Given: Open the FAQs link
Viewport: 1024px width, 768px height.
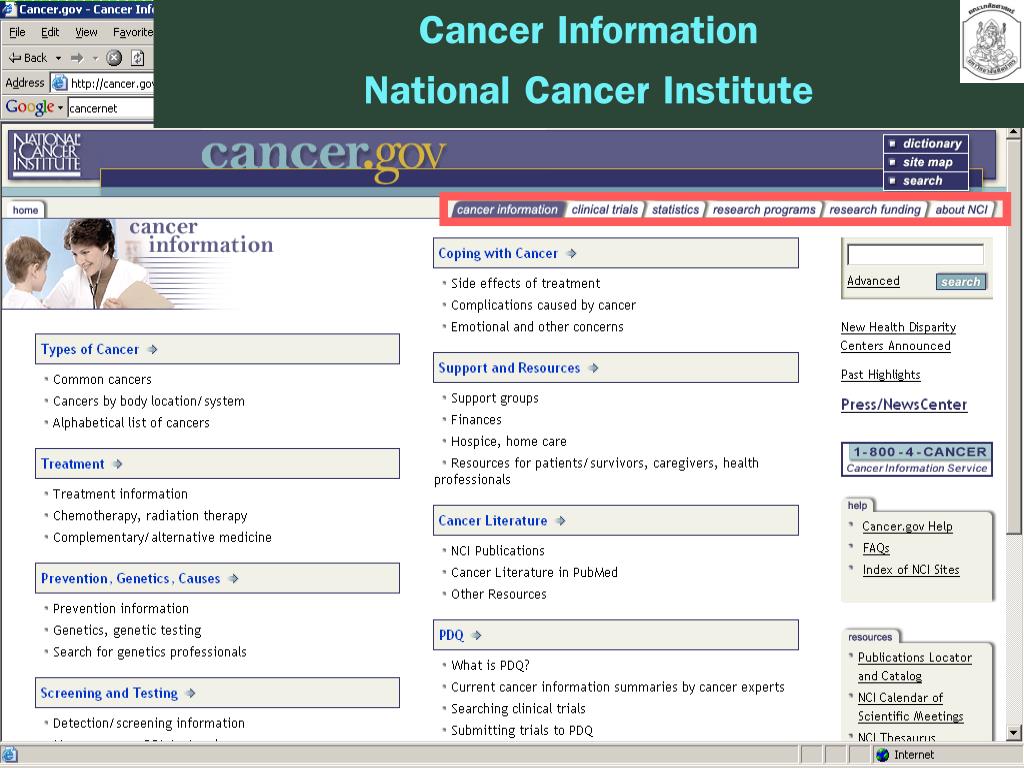Looking at the screenshot, I should point(876,548).
